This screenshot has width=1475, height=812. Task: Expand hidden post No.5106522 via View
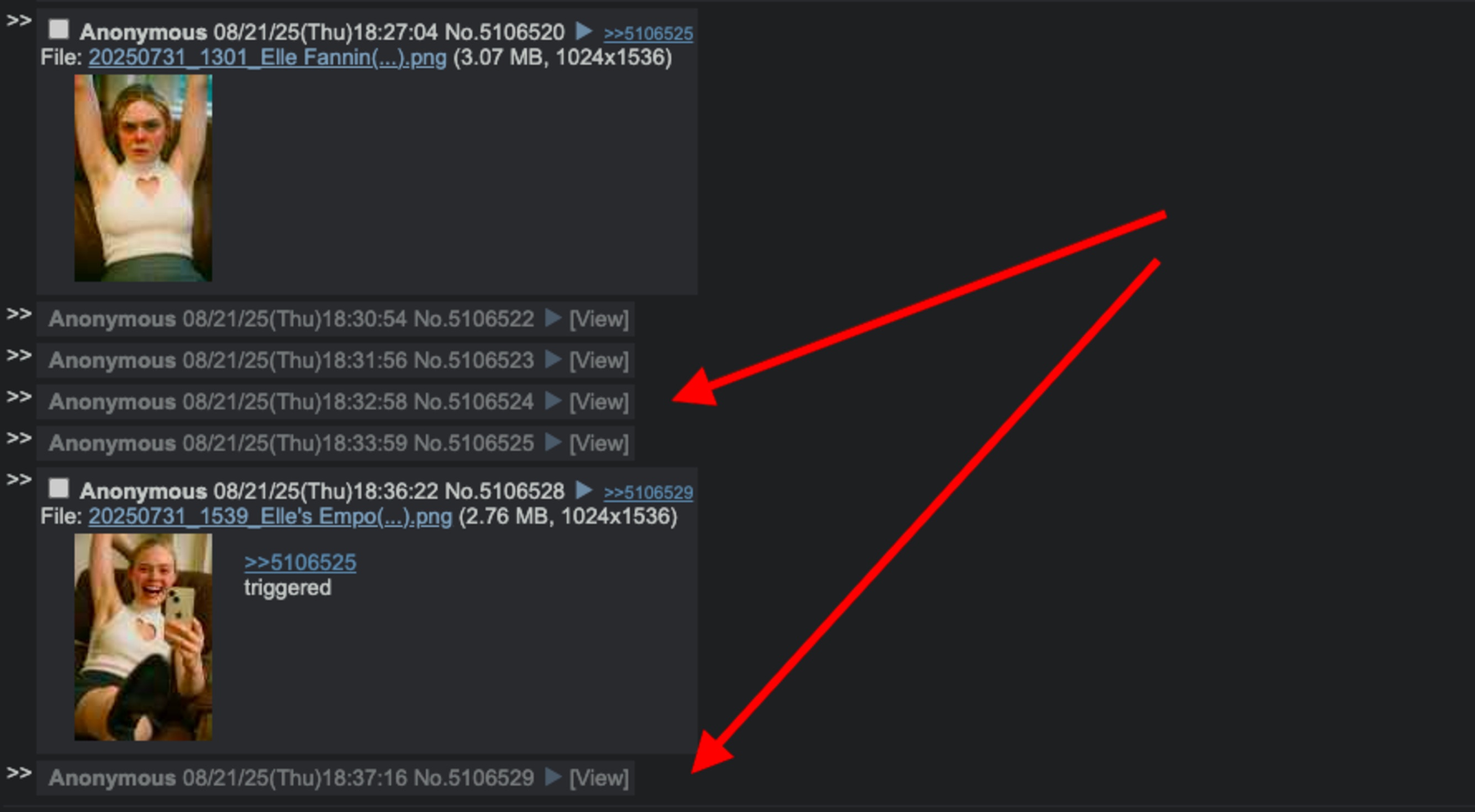tap(598, 319)
